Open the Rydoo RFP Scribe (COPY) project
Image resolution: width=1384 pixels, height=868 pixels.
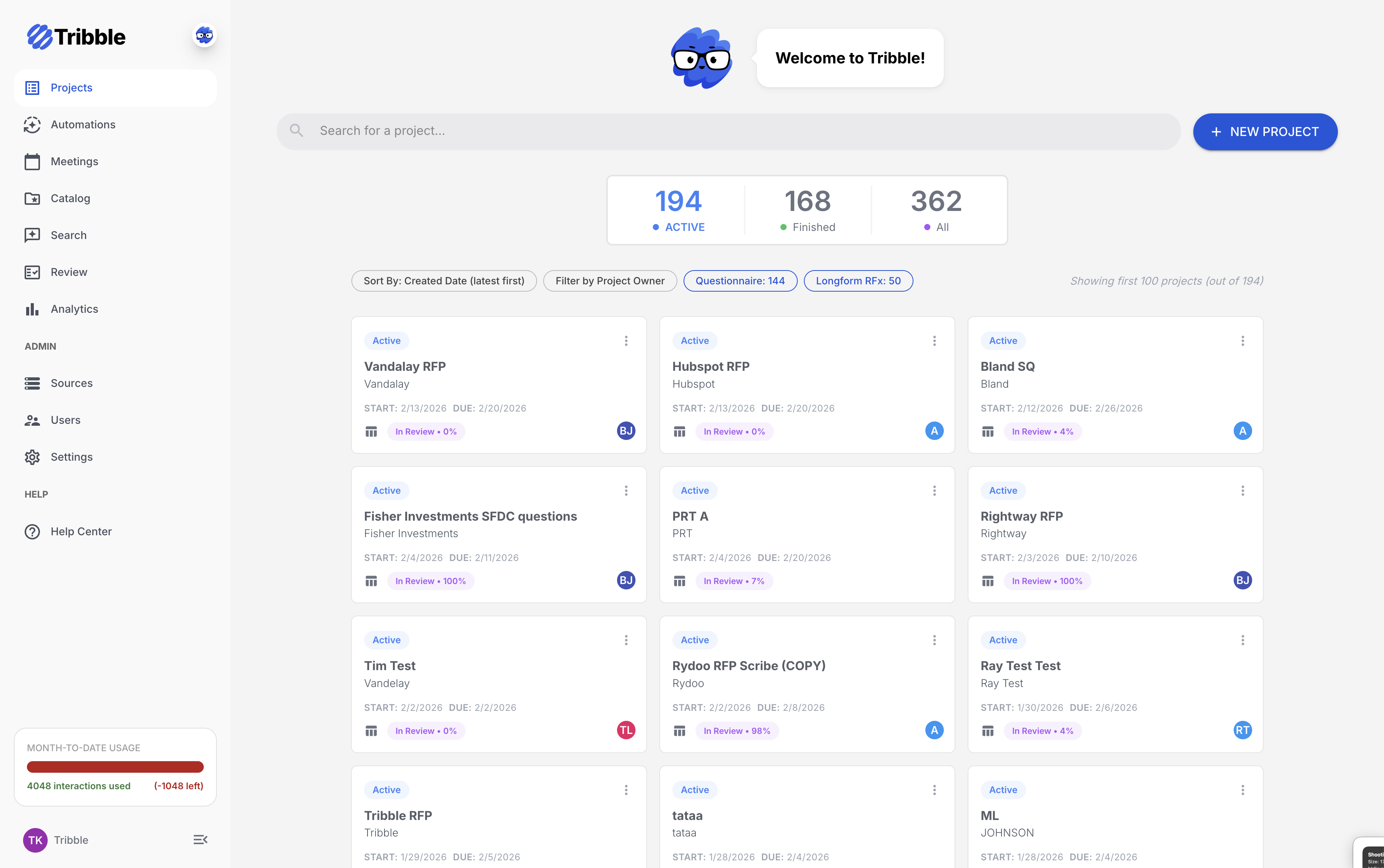[x=749, y=666]
